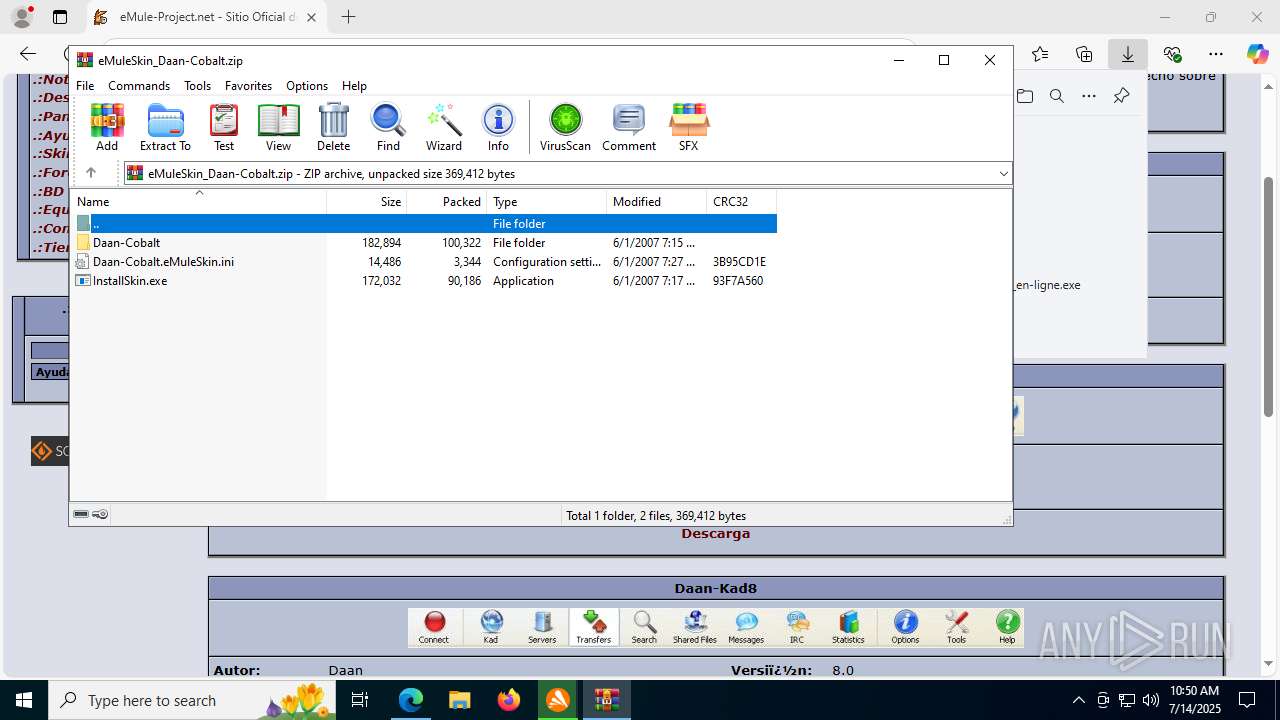Open browser favorites star icon
The width and height of the screenshot is (1280, 720).
click(1040, 54)
